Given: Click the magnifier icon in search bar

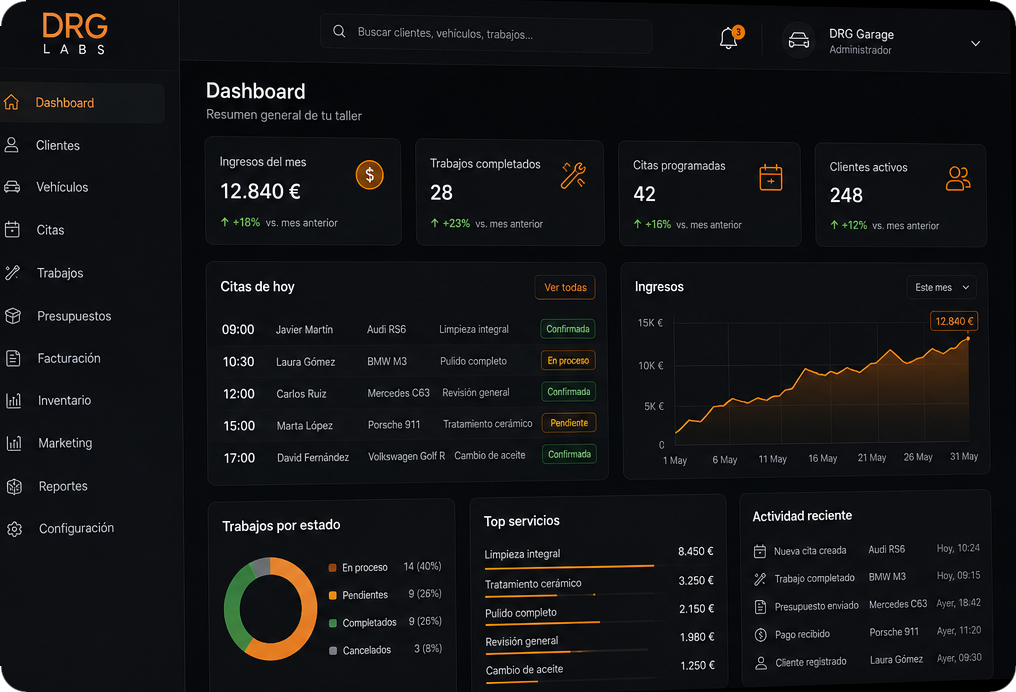Looking at the screenshot, I should (339, 31).
